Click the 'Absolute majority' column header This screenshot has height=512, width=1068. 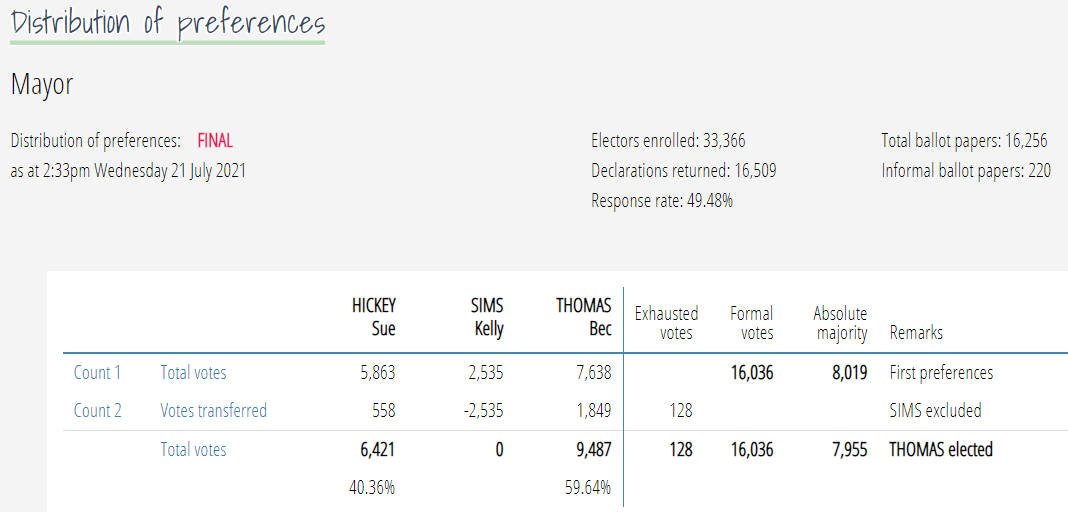[x=840, y=323]
